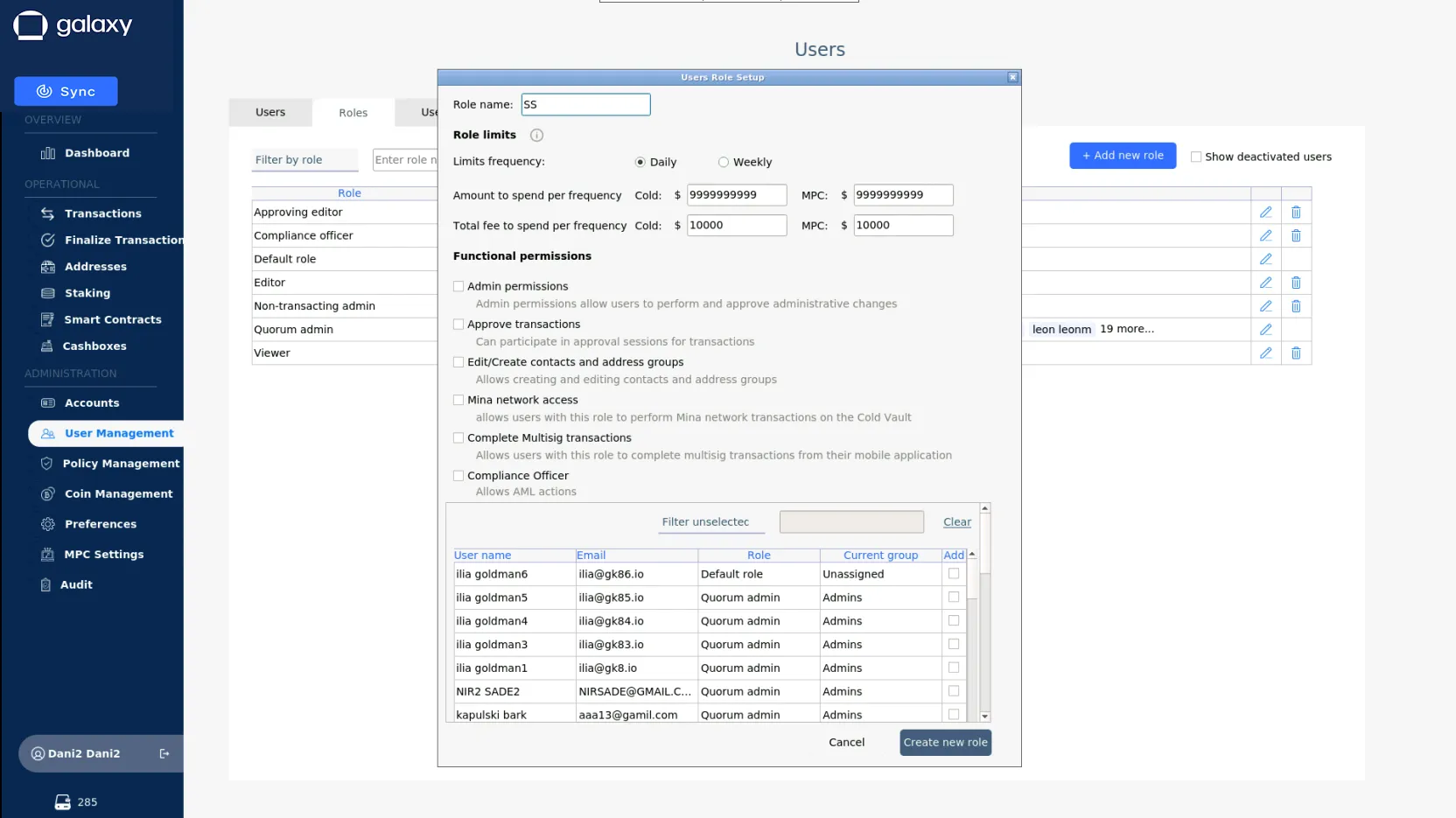Click the logout icon beside Dani2 Dani2

tap(164, 754)
